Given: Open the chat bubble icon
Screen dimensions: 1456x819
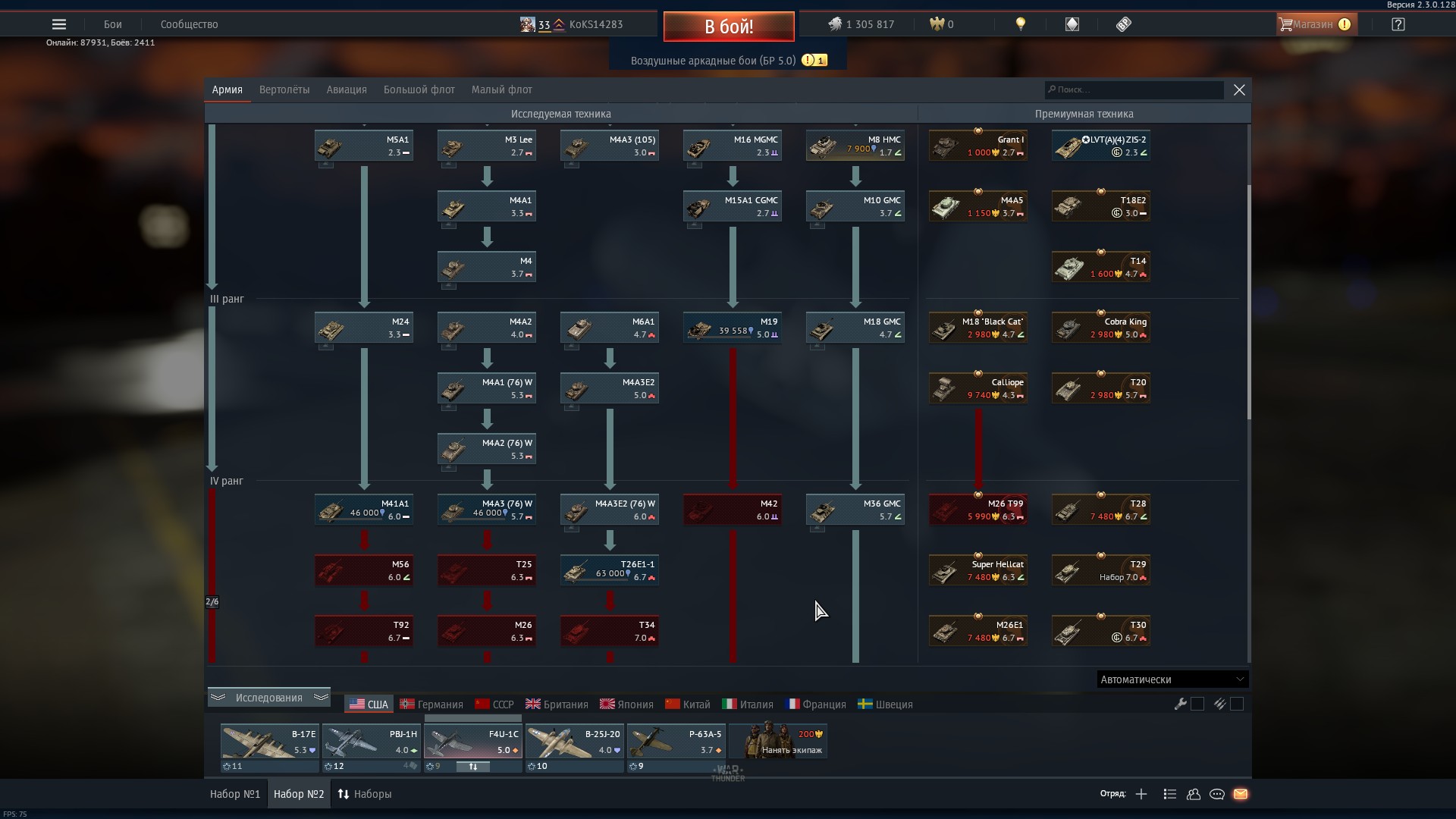Looking at the screenshot, I should (1217, 794).
